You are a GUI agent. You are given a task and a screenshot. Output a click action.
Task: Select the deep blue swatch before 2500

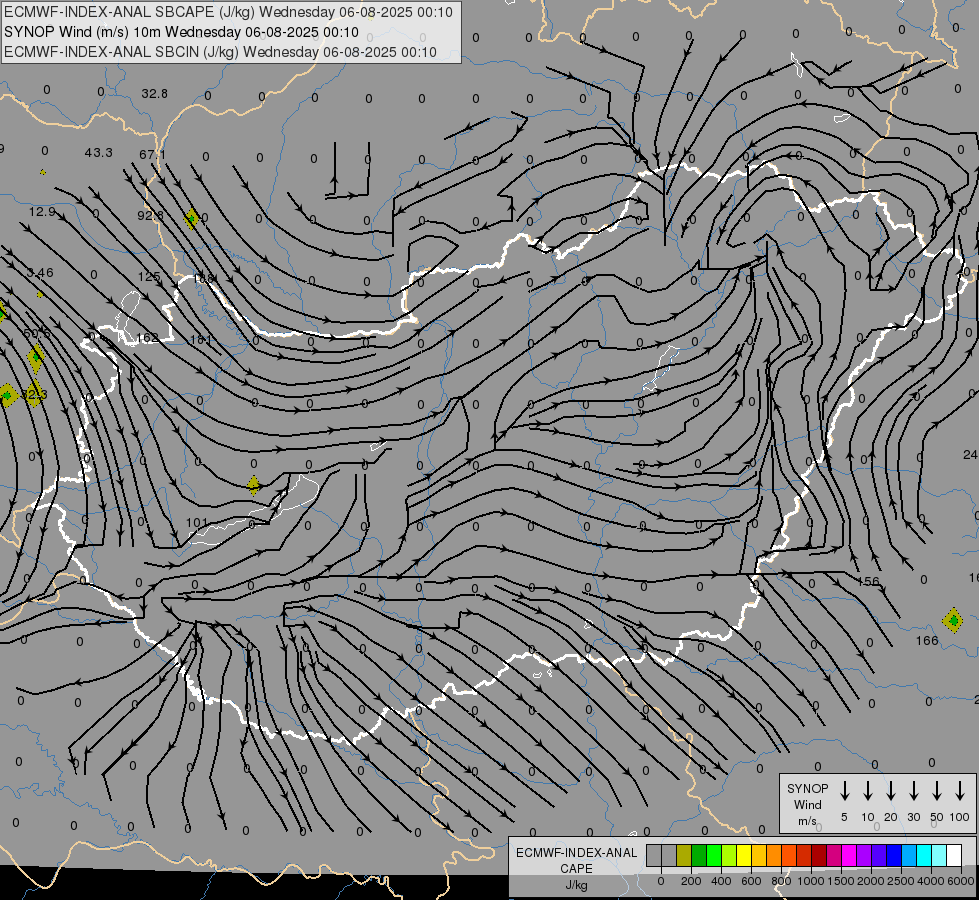893,855
